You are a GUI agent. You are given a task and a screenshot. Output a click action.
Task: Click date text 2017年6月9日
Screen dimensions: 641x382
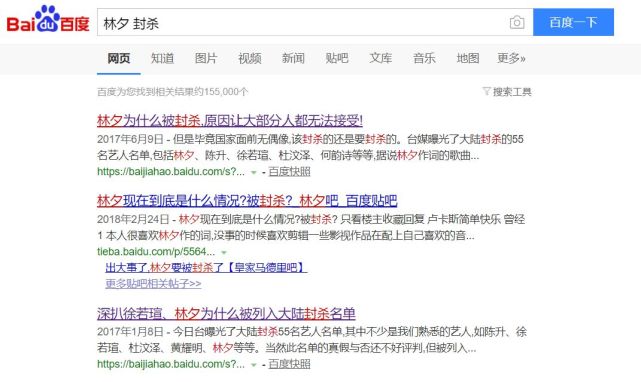130,139
